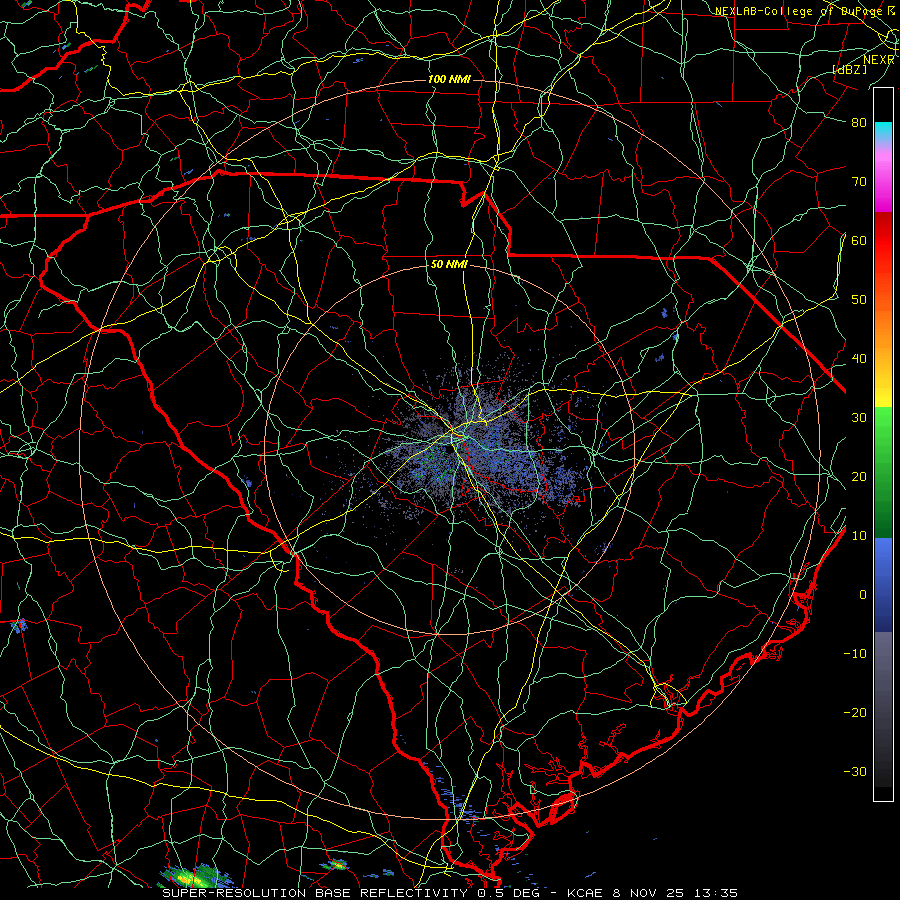Click the yellow-green storm echo at the bottom left
Image resolution: width=900 pixels, height=900 pixels.
(194, 878)
